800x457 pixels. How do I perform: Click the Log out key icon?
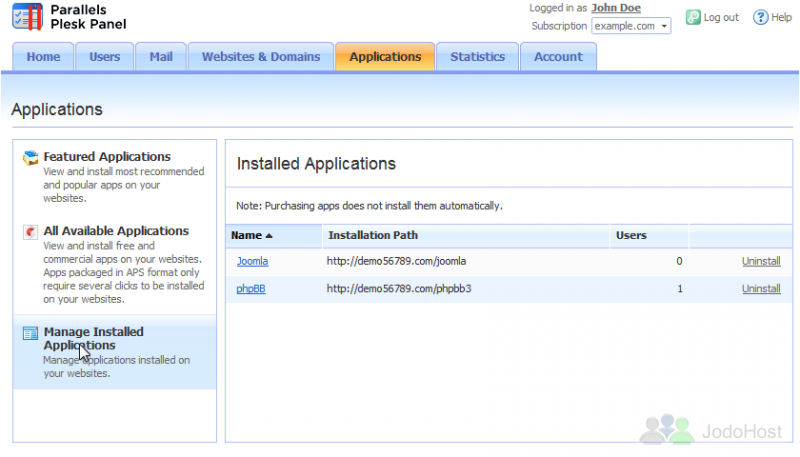coord(693,17)
